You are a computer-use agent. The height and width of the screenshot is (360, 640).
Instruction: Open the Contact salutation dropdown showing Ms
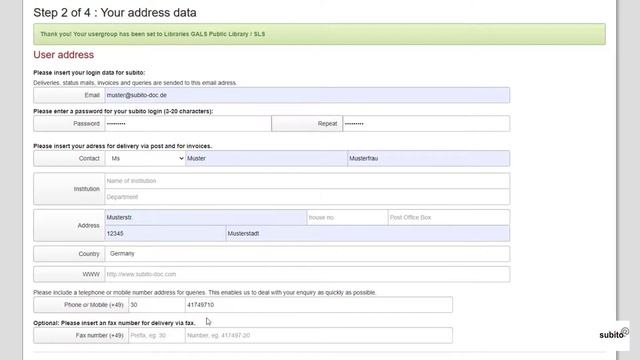point(145,158)
